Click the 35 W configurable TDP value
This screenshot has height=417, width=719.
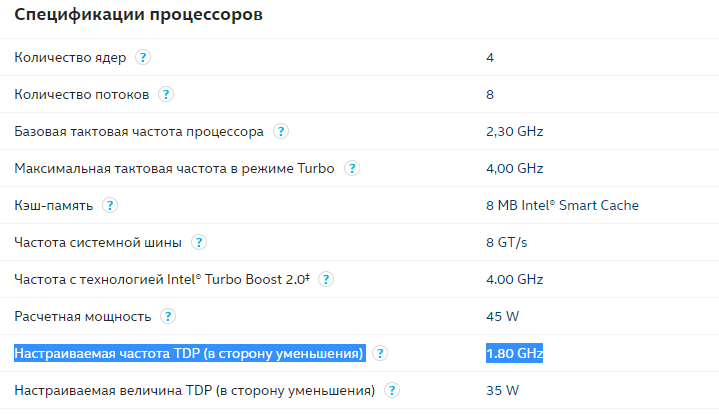pyautogui.click(x=503, y=390)
